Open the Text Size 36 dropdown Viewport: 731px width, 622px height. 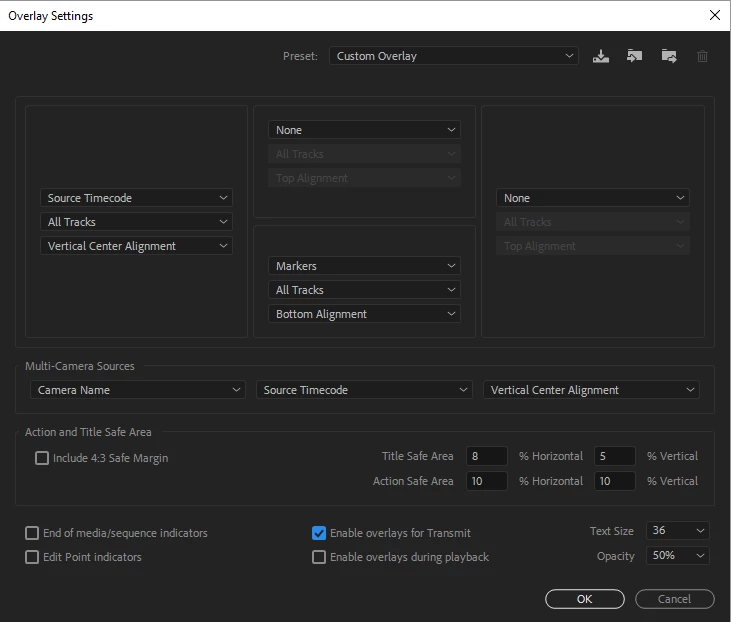[x=677, y=530]
